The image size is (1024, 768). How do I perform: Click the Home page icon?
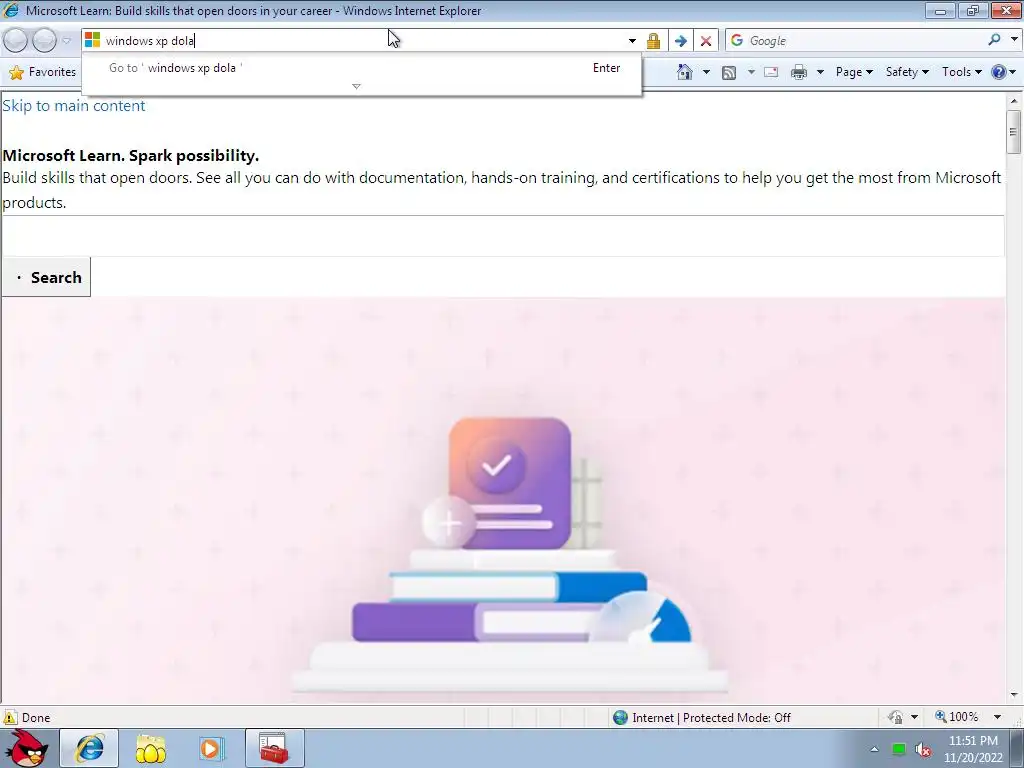[x=684, y=72]
